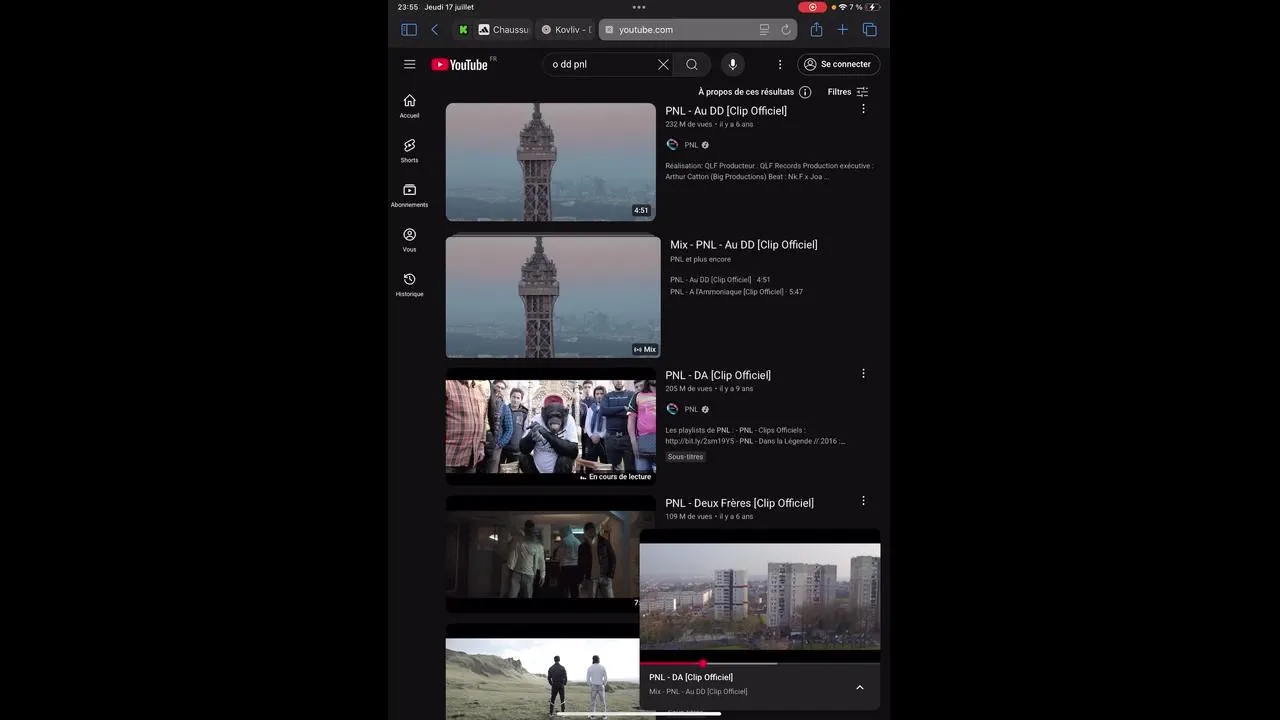Switch to the Chaussu tab
The width and height of the screenshot is (1280, 720).
point(503,30)
